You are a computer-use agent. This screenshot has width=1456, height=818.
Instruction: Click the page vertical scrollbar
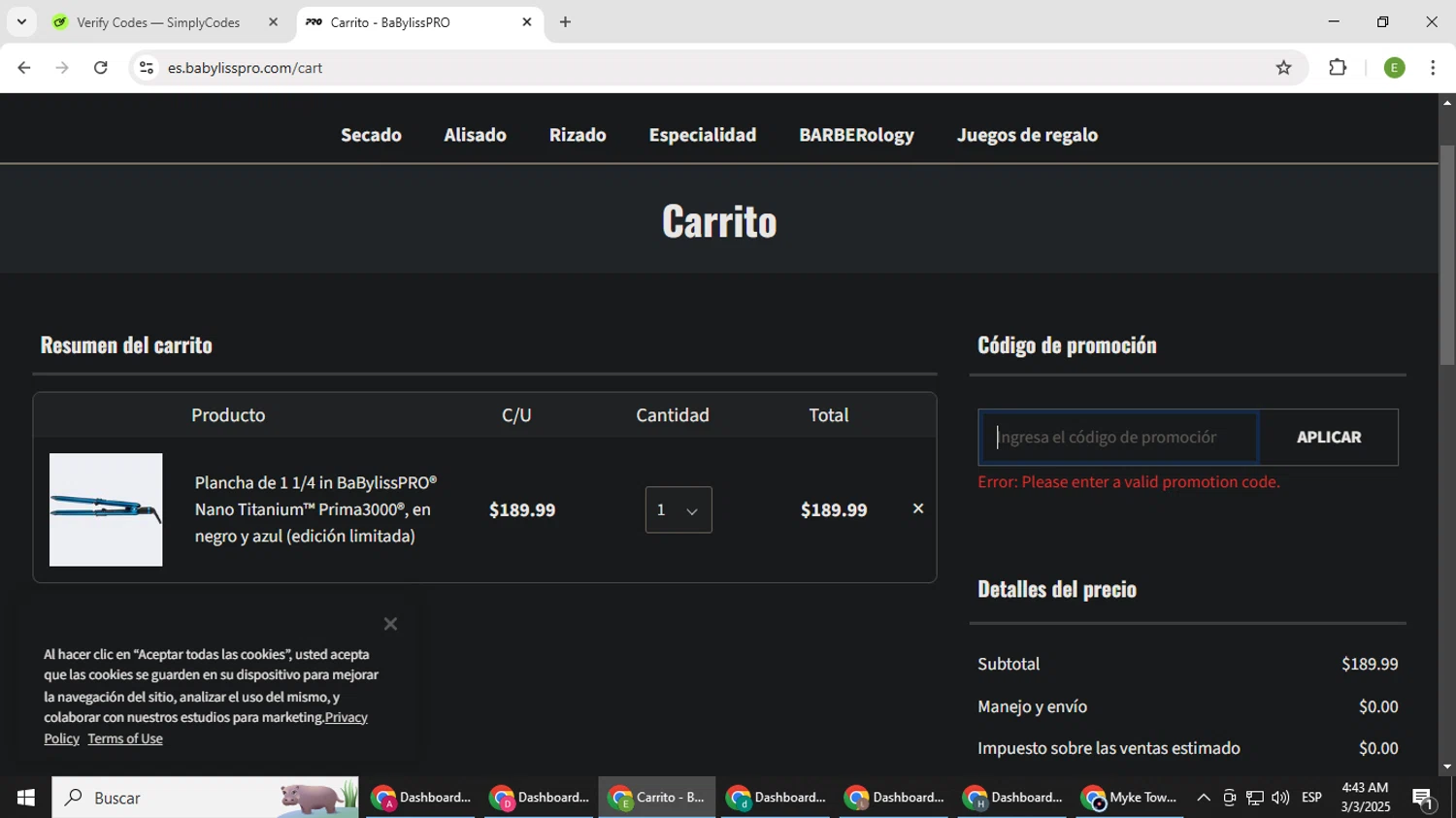pos(1446,254)
